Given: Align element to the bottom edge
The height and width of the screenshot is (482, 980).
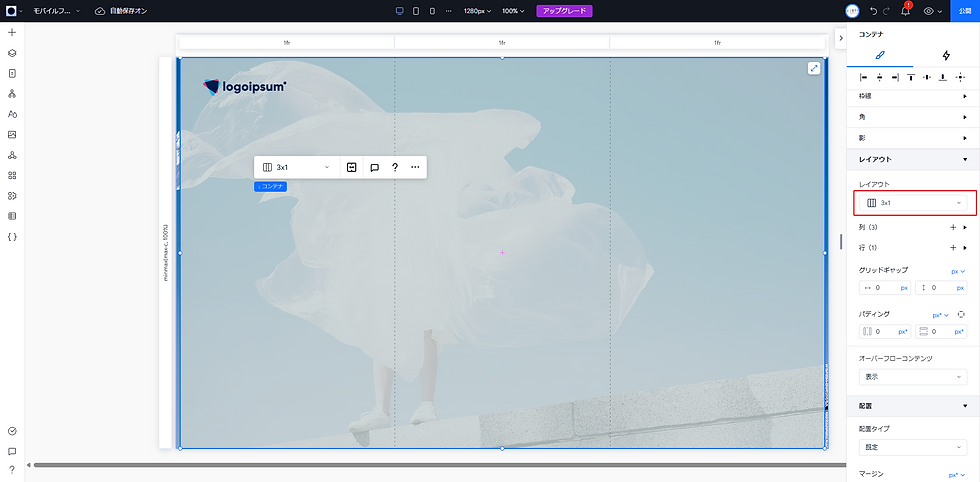Looking at the screenshot, I should point(943,78).
